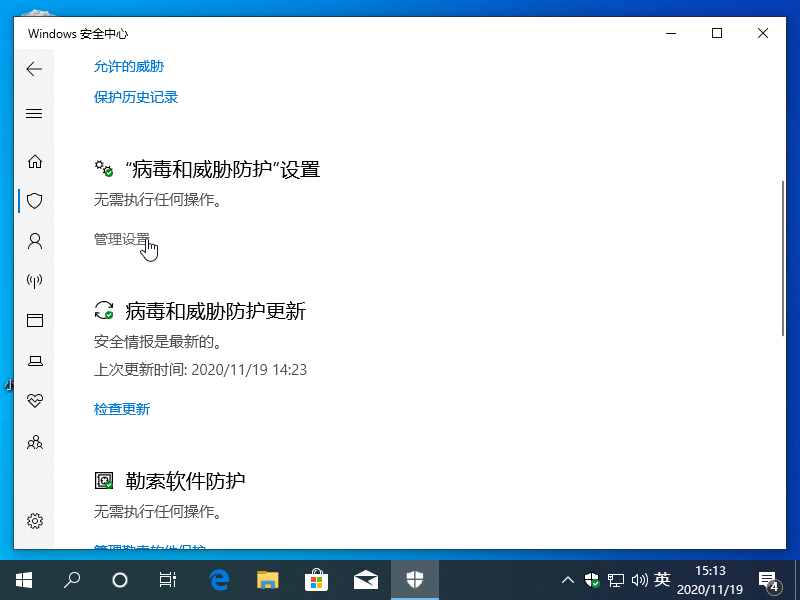Screen dimensions: 800x600
Task: Open Windows Security shield in system tray
Action: click(591, 579)
